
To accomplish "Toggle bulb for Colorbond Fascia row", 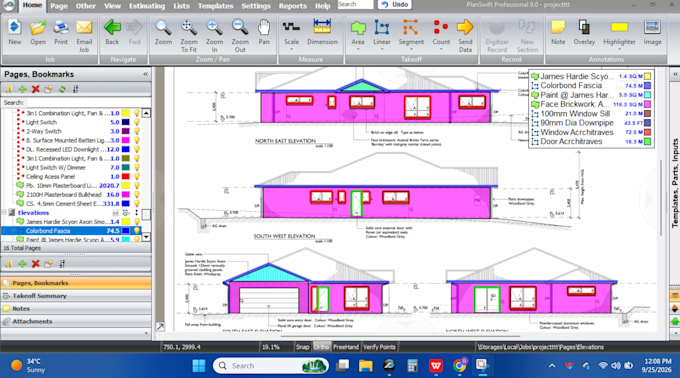I will tap(137, 231).
